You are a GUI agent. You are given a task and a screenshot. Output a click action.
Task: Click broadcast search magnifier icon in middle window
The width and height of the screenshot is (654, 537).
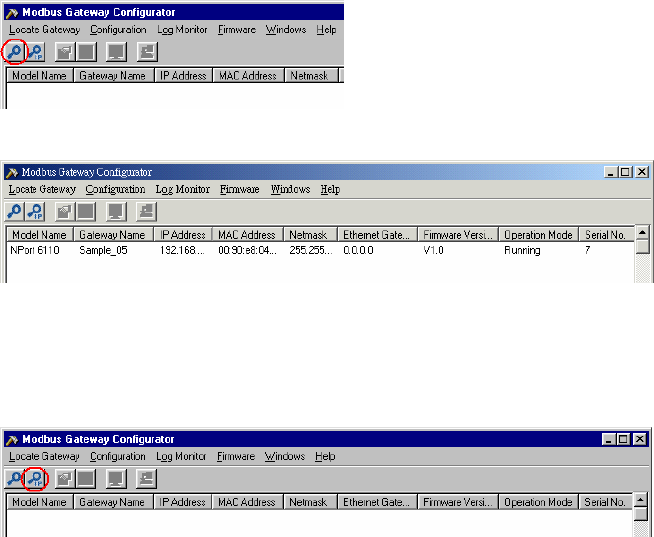tap(14, 212)
